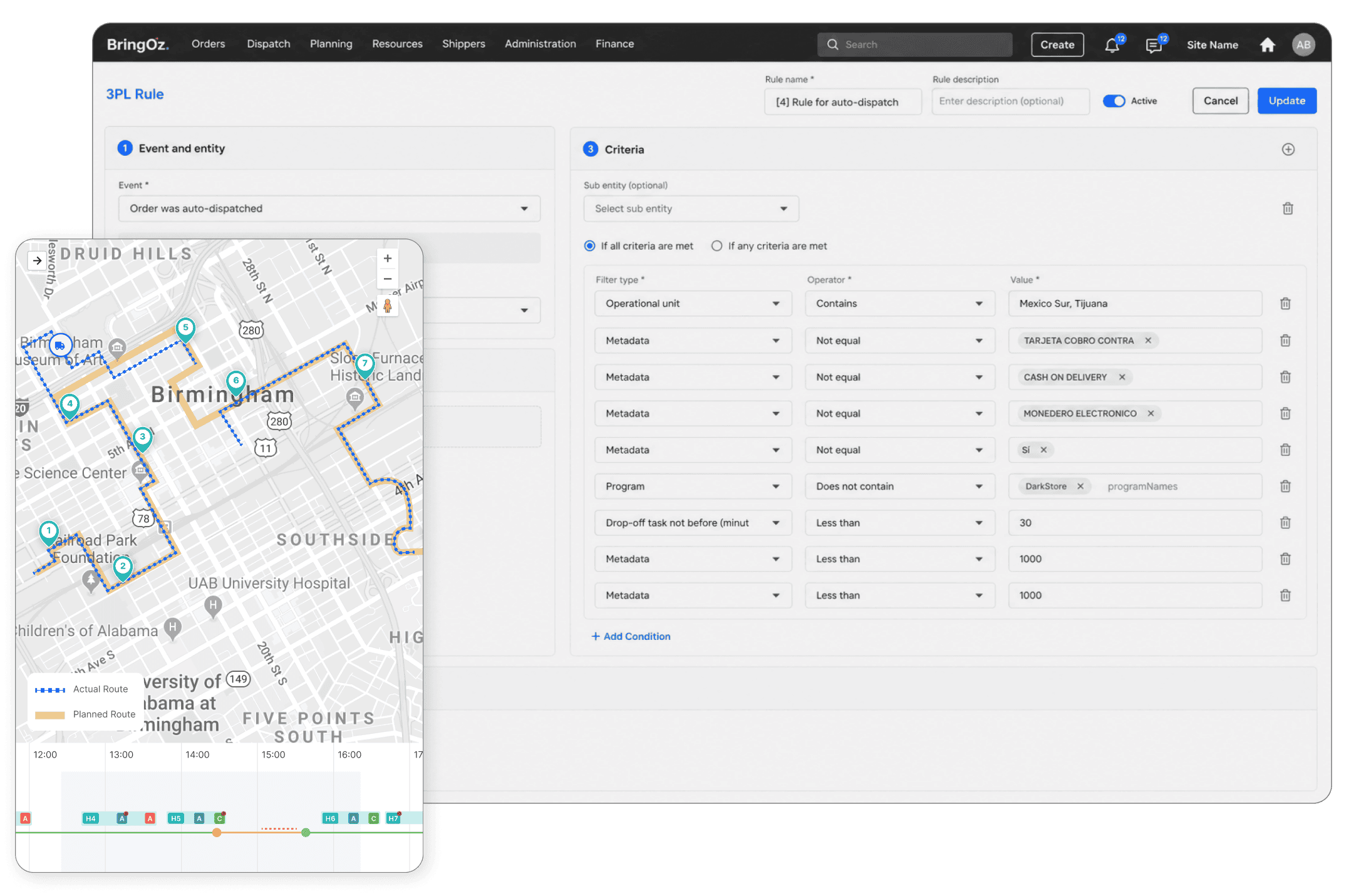Open the Program filter type dropdown

pyautogui.click(x=693, y=487)
